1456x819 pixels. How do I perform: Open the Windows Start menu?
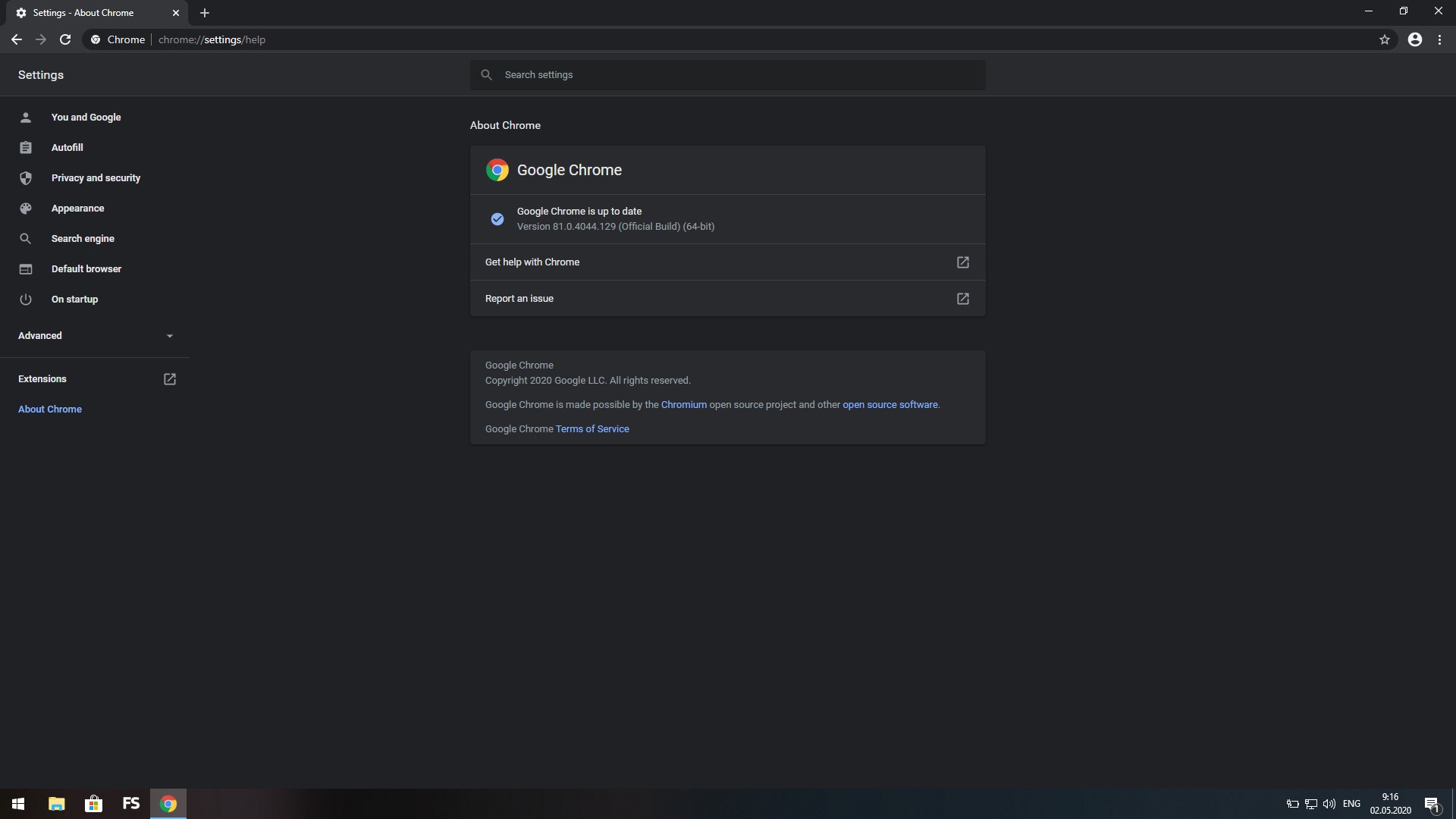pyautogui.click(x=18, y=804)
